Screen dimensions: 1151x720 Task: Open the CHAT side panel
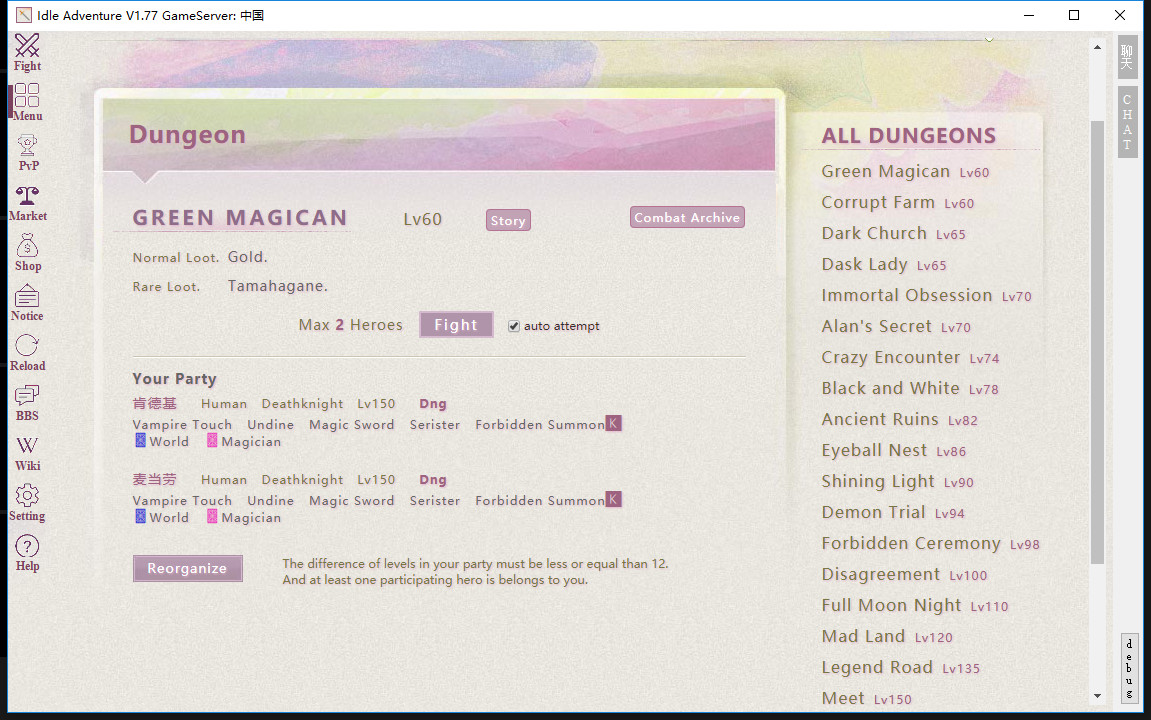pos(1127,120)
